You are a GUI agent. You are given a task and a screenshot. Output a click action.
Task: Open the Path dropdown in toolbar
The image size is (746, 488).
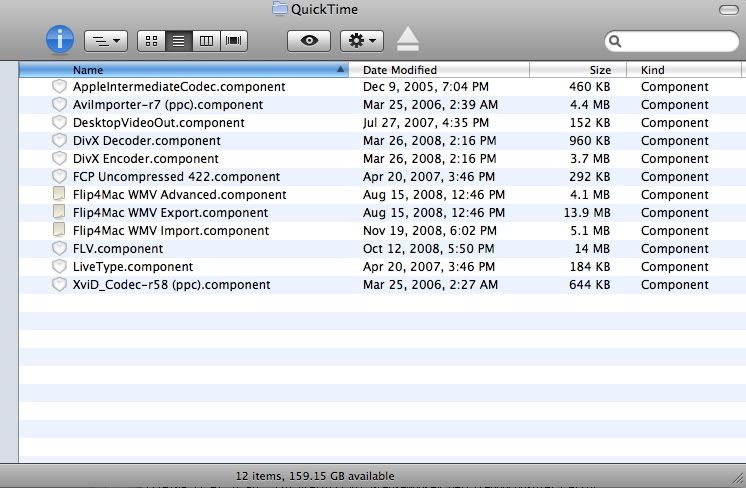tap(106, 41)
